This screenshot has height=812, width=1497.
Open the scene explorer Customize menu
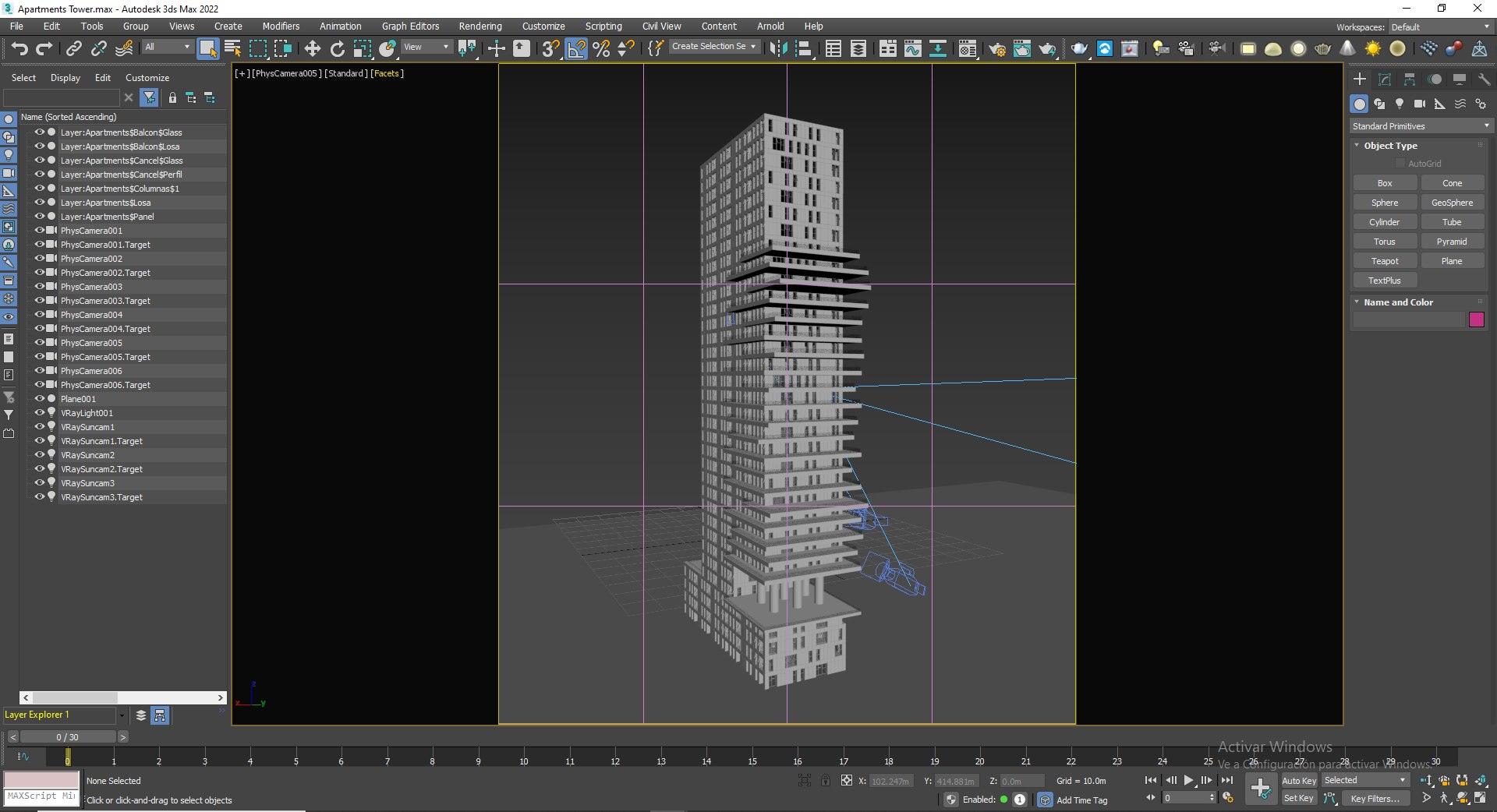pyautogui.click(x=147, y=78)
